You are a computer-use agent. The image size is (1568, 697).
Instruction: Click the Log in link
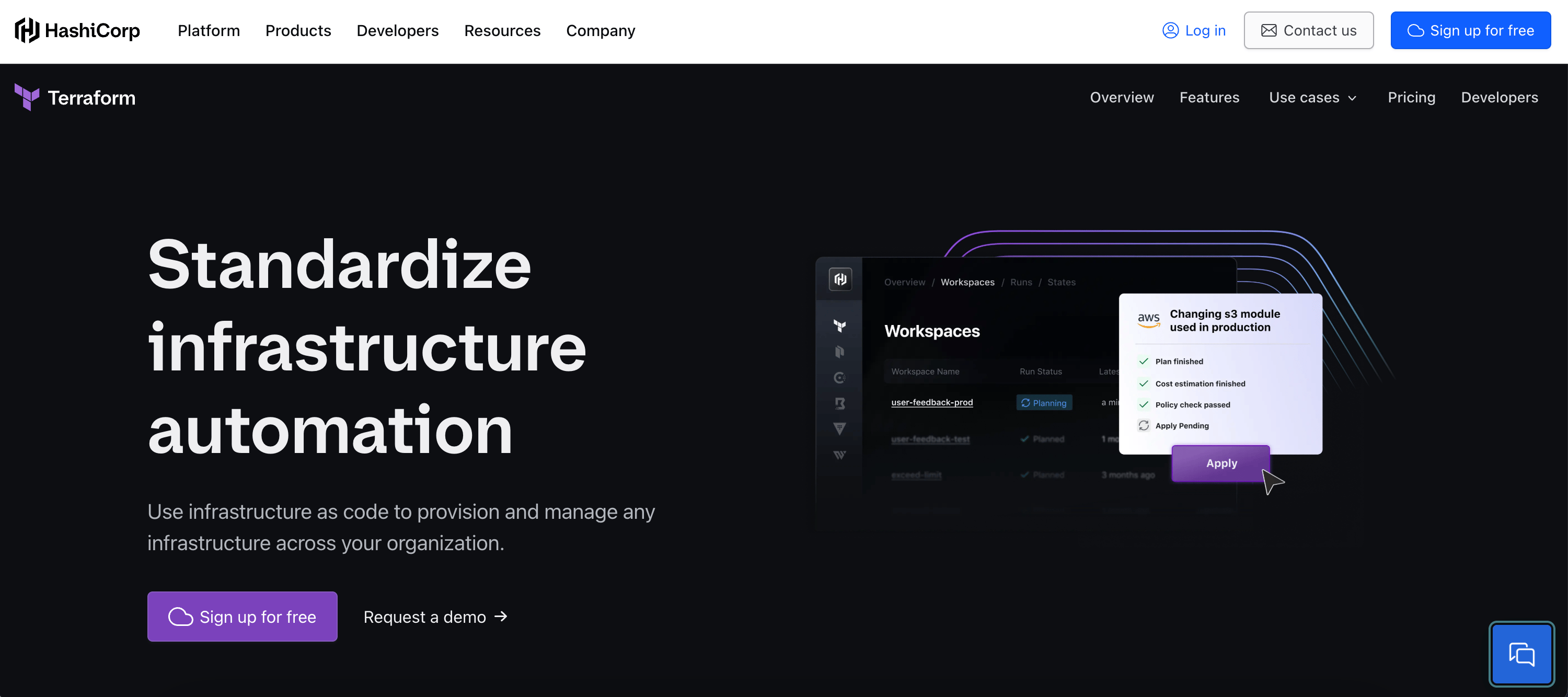coord(1194,30)
